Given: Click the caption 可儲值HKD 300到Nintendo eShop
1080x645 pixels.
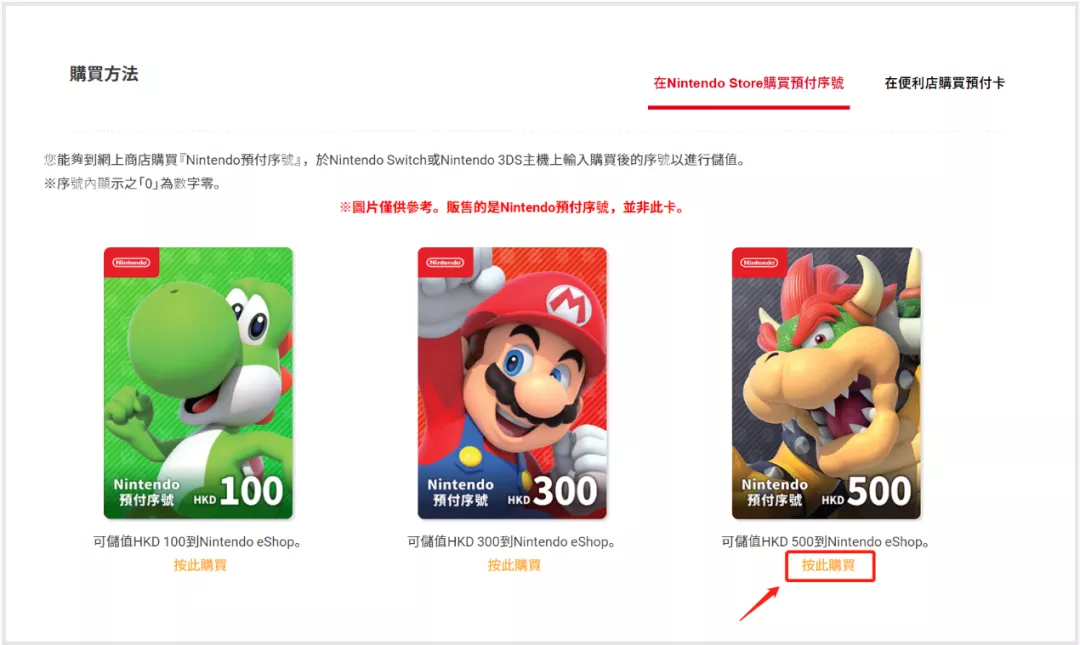Looking at the screenshot, I should [x=511, y=542].
